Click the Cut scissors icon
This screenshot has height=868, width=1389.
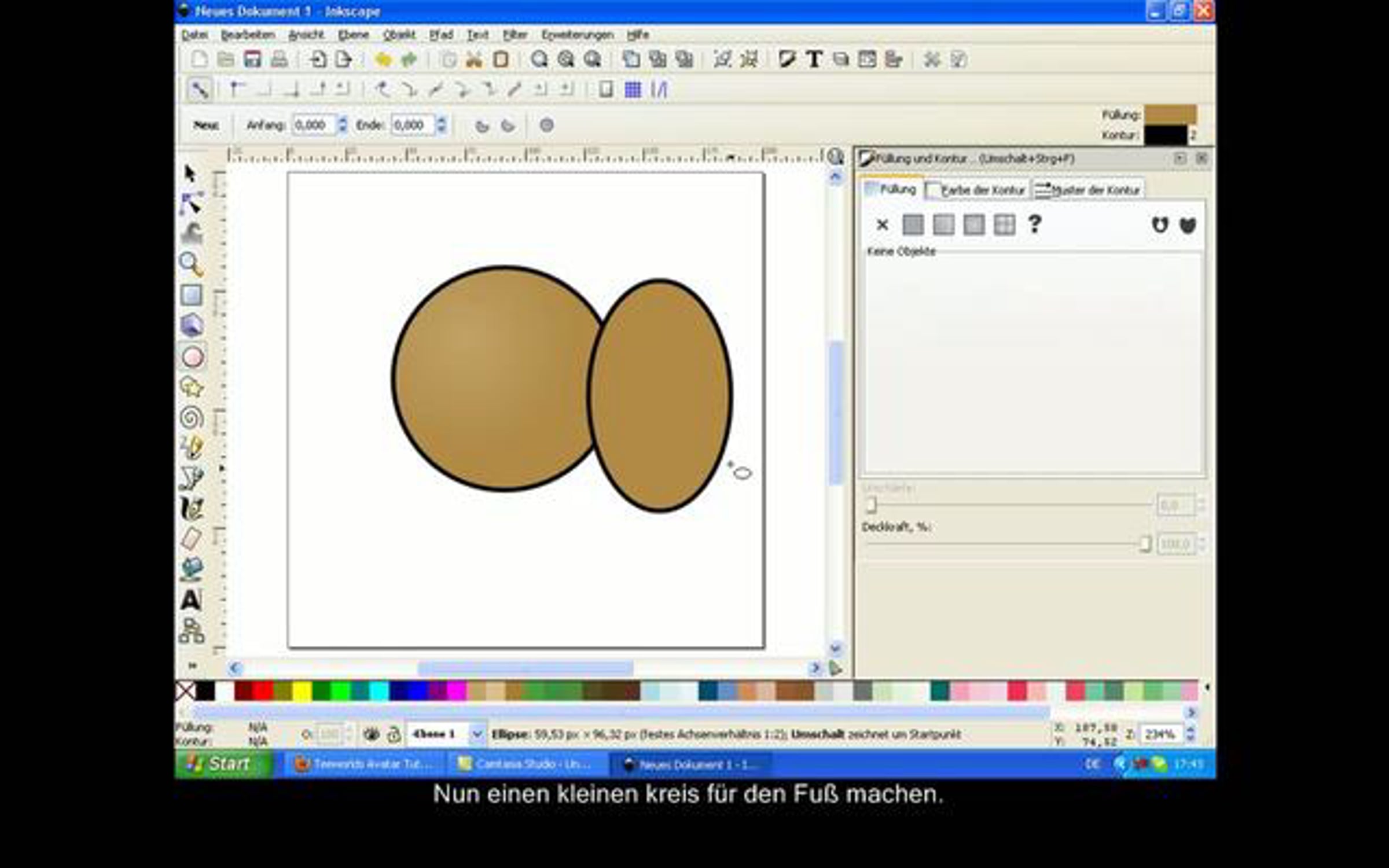coord(474,59)
